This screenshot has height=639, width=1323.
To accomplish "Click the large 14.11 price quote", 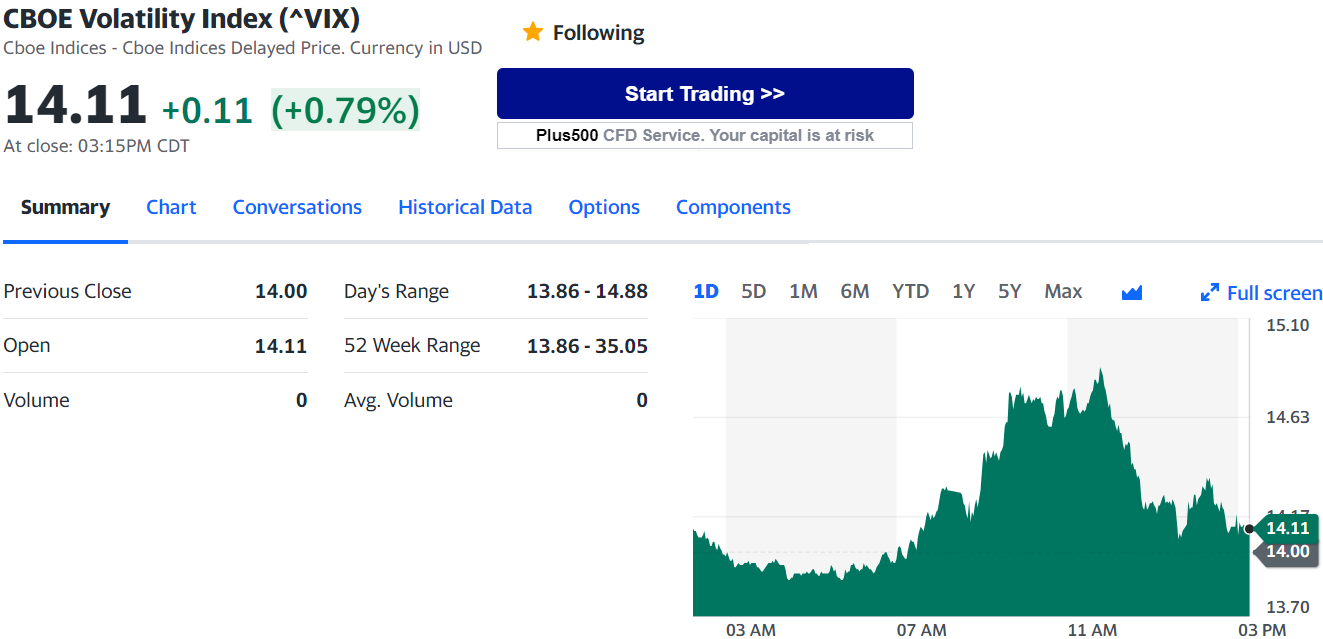I will pos(76,105).
